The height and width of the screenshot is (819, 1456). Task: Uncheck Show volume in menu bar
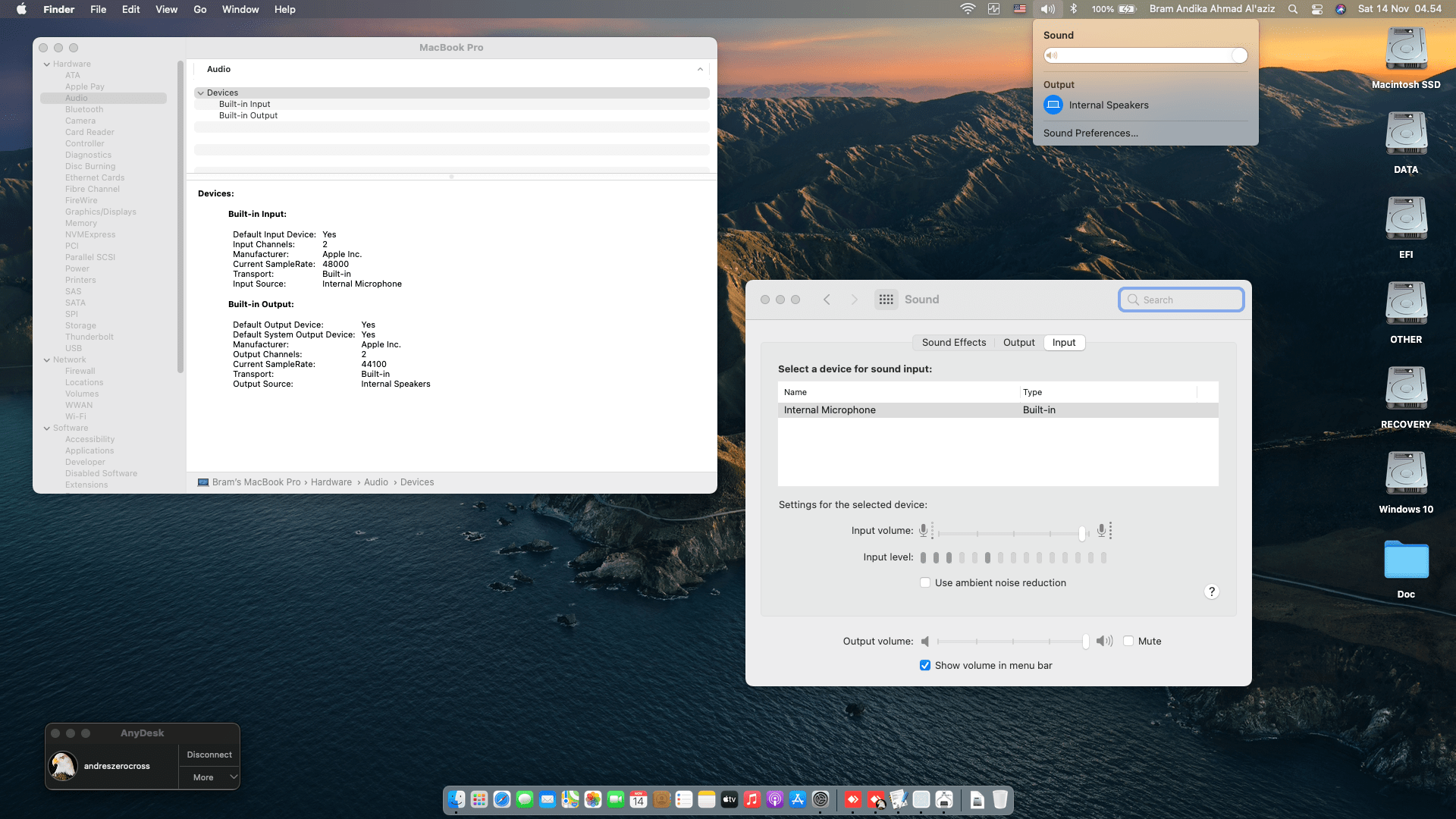tap(925, 666)
